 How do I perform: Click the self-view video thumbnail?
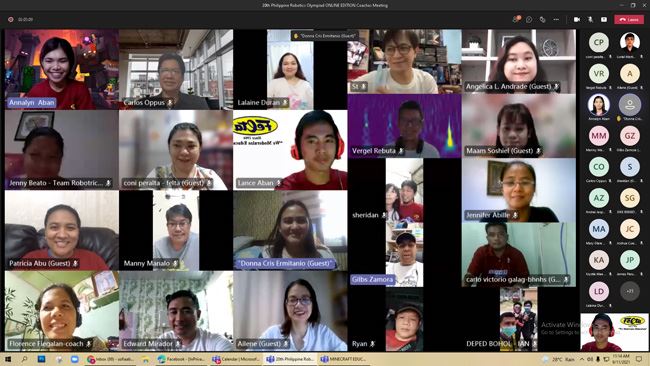pyautogui.click(x=614, y=332)
